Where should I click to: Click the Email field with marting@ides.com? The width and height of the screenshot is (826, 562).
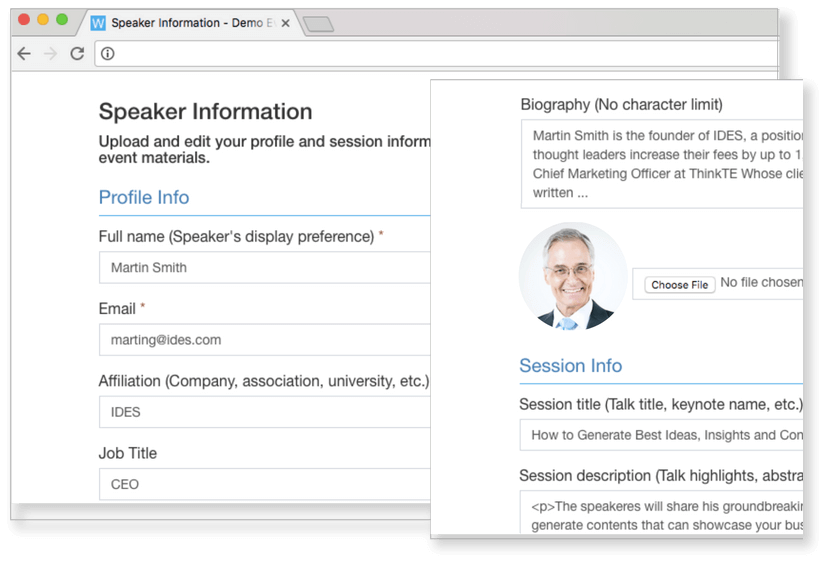click(264, 340)
